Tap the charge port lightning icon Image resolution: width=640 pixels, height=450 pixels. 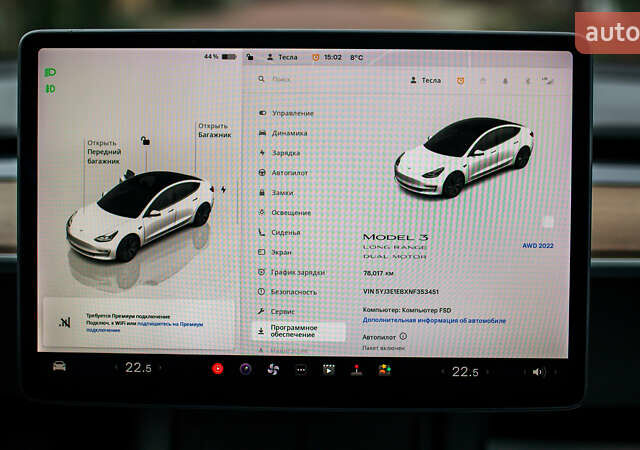click(x=223, y=188)
